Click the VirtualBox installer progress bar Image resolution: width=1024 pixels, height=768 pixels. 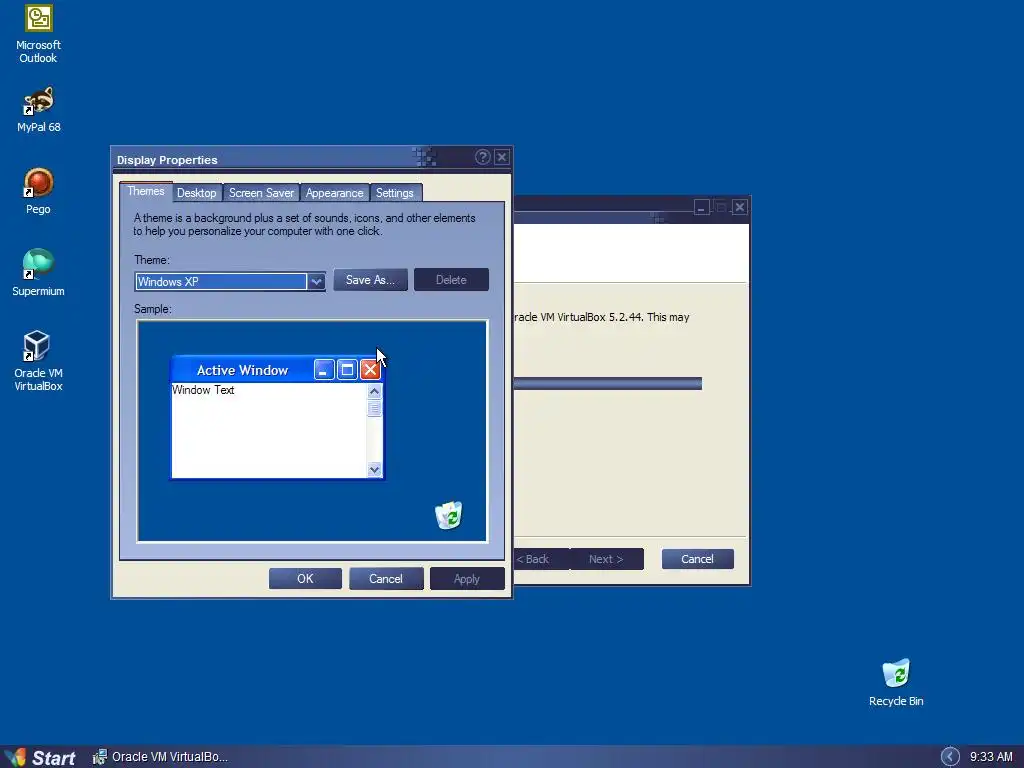(607, 383)
